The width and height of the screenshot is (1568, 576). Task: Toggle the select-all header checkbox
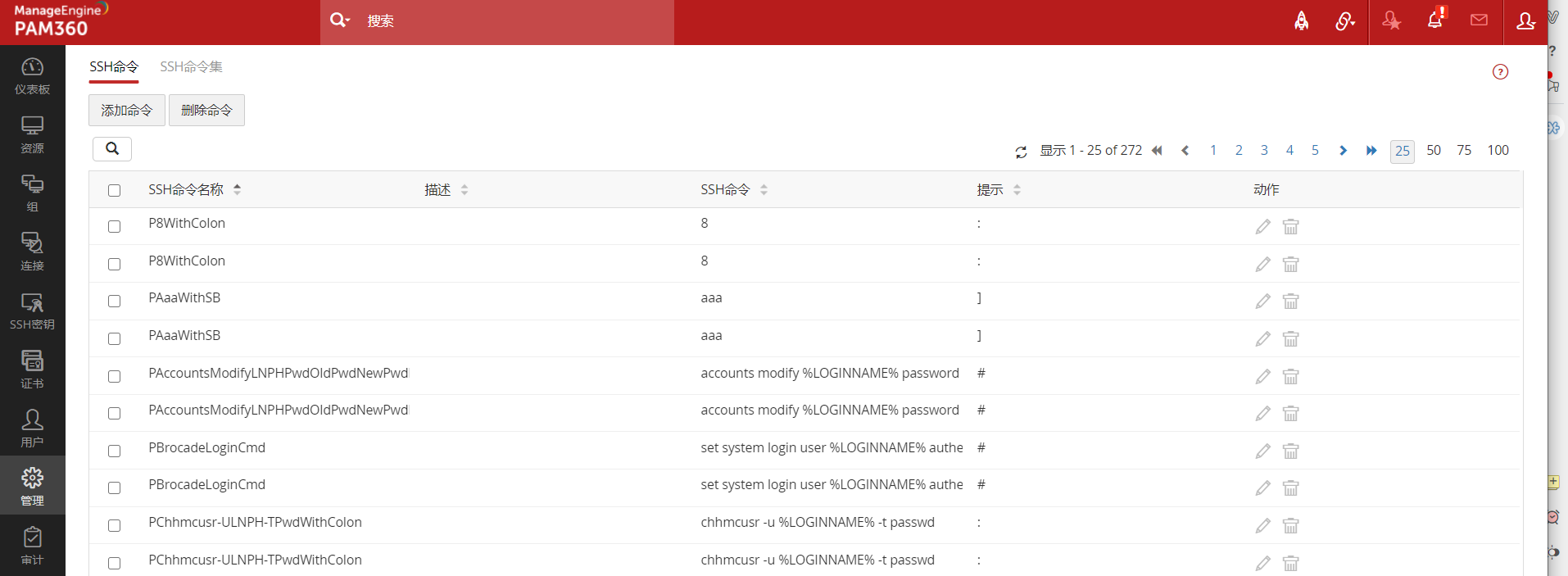pyautogui.click(x=114, y=190)
